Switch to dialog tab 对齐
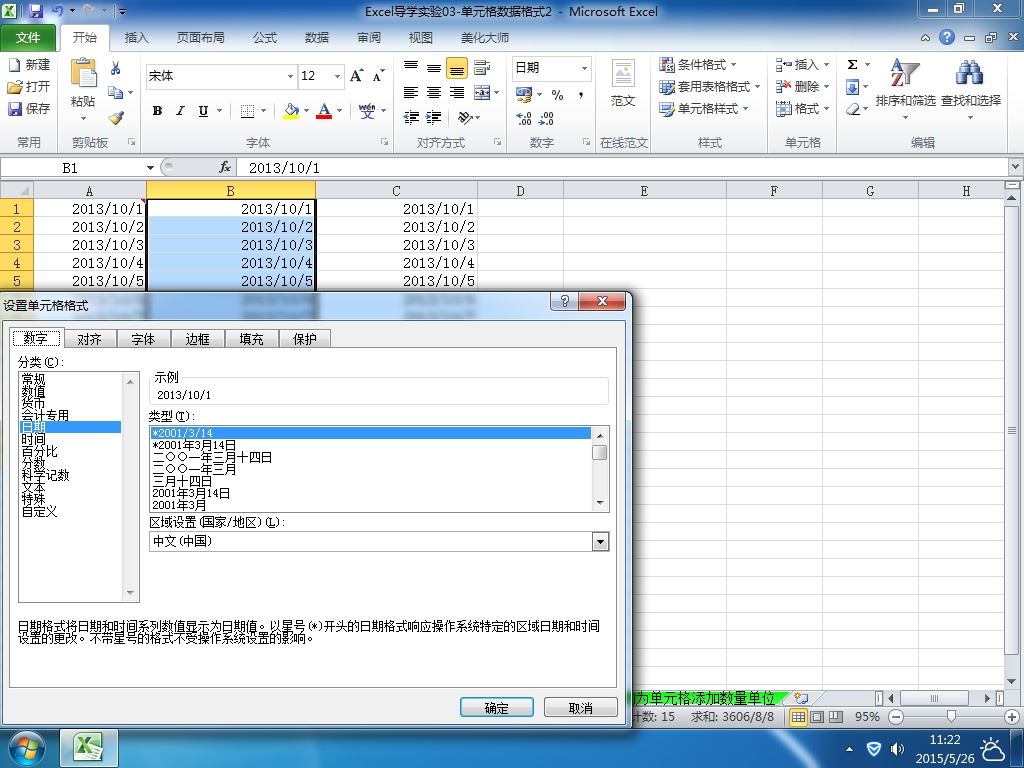 click(x=89, y=339)
